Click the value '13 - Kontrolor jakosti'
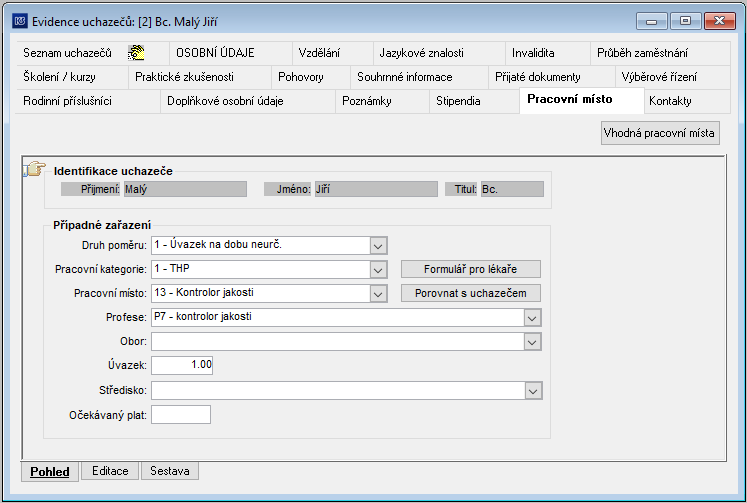This screenshot has width=747, height=503. pos(204,292)
